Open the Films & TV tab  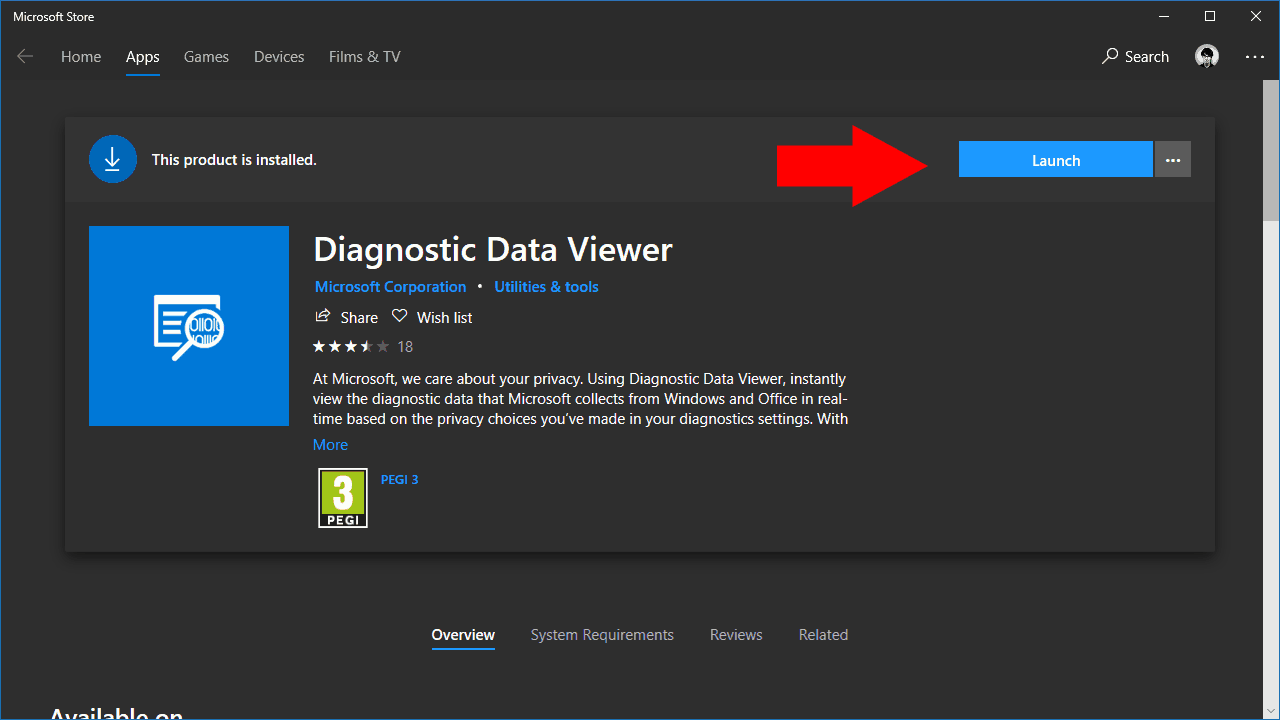tap(365, 57)
